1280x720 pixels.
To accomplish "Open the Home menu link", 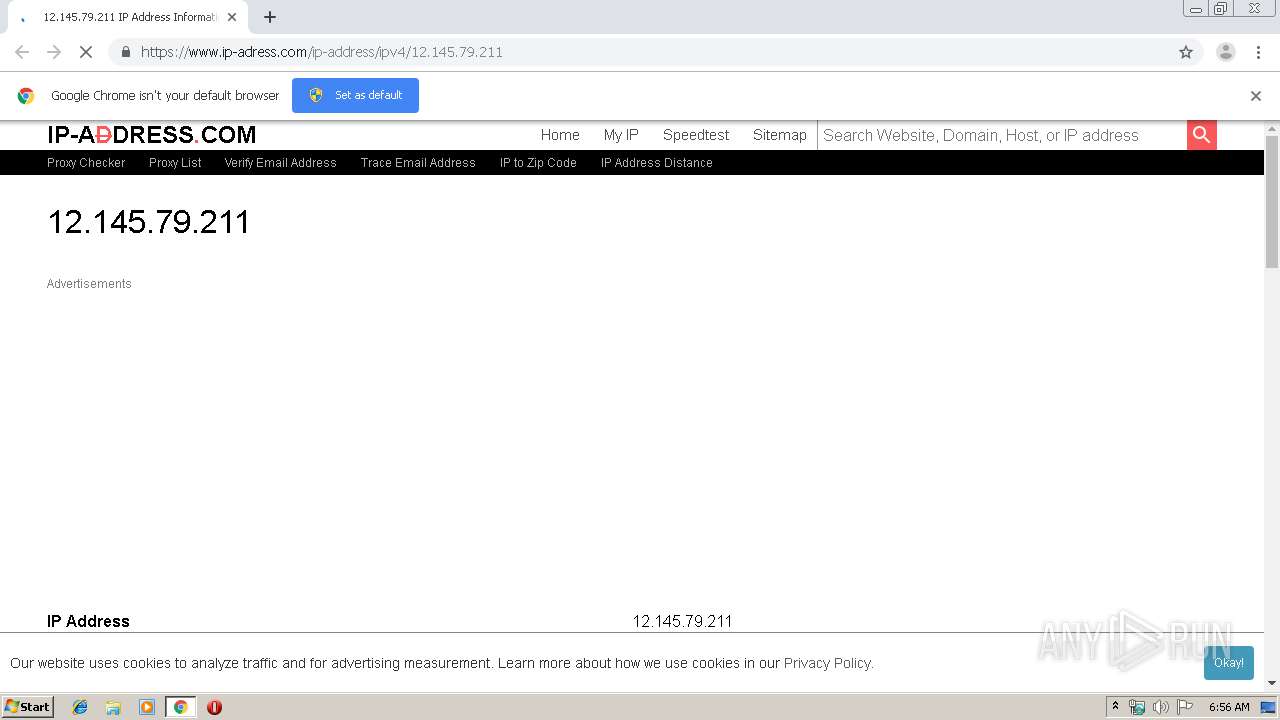I will click(x=560, y=135).
